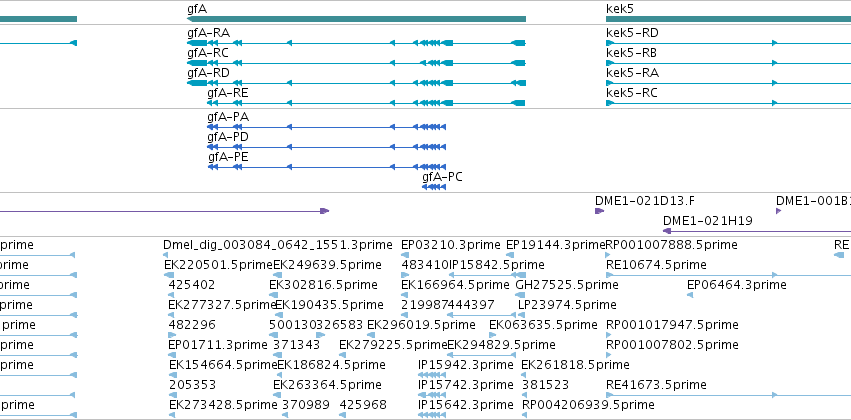851x420 pixels.
Task: Select feature 425968
Action: coord(364,406)
